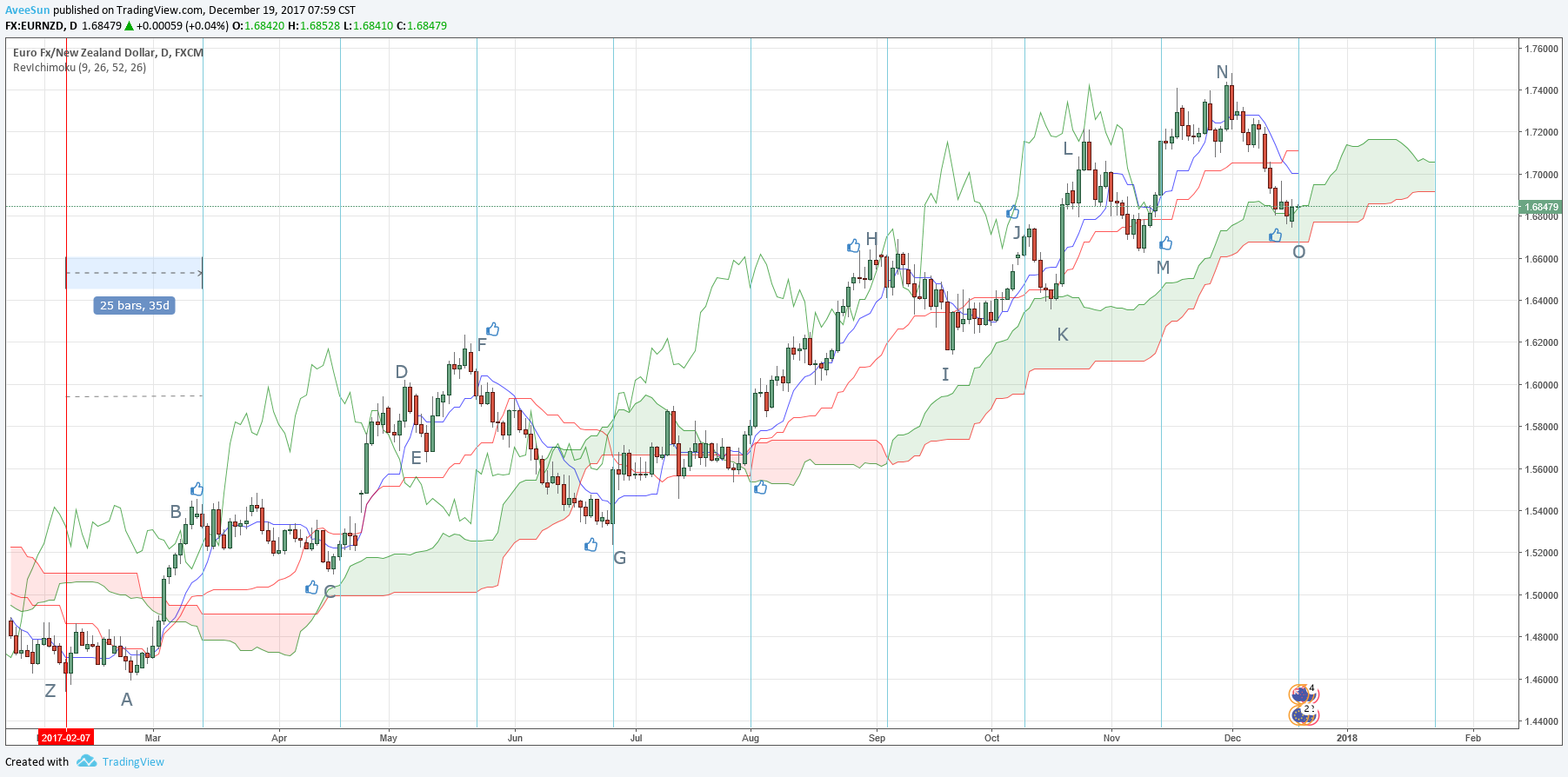Click the Feb label on the time axis
Image resolution: width=1568 pixels, height=777 pixels.
pos(1473,738)
